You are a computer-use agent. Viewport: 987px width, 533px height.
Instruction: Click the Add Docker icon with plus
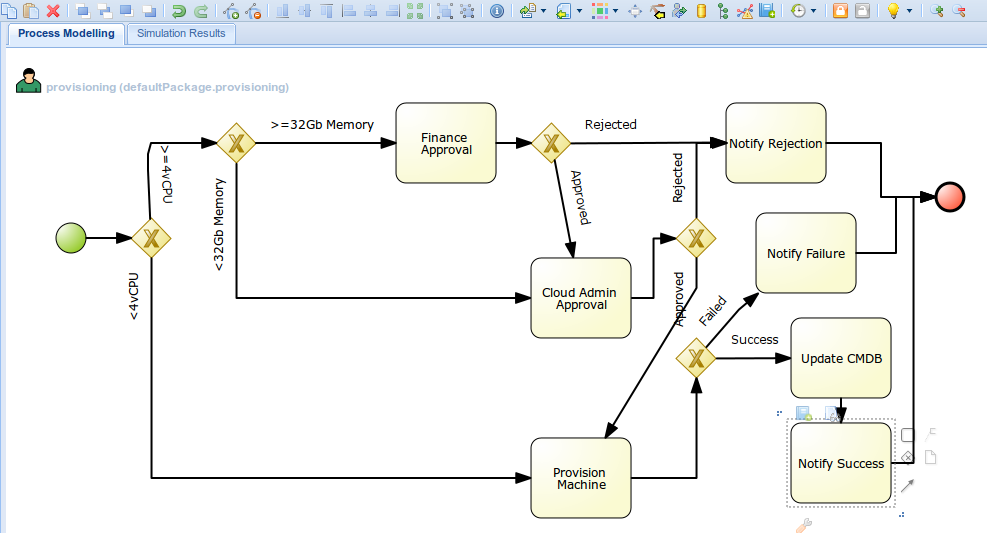[231, 10]
